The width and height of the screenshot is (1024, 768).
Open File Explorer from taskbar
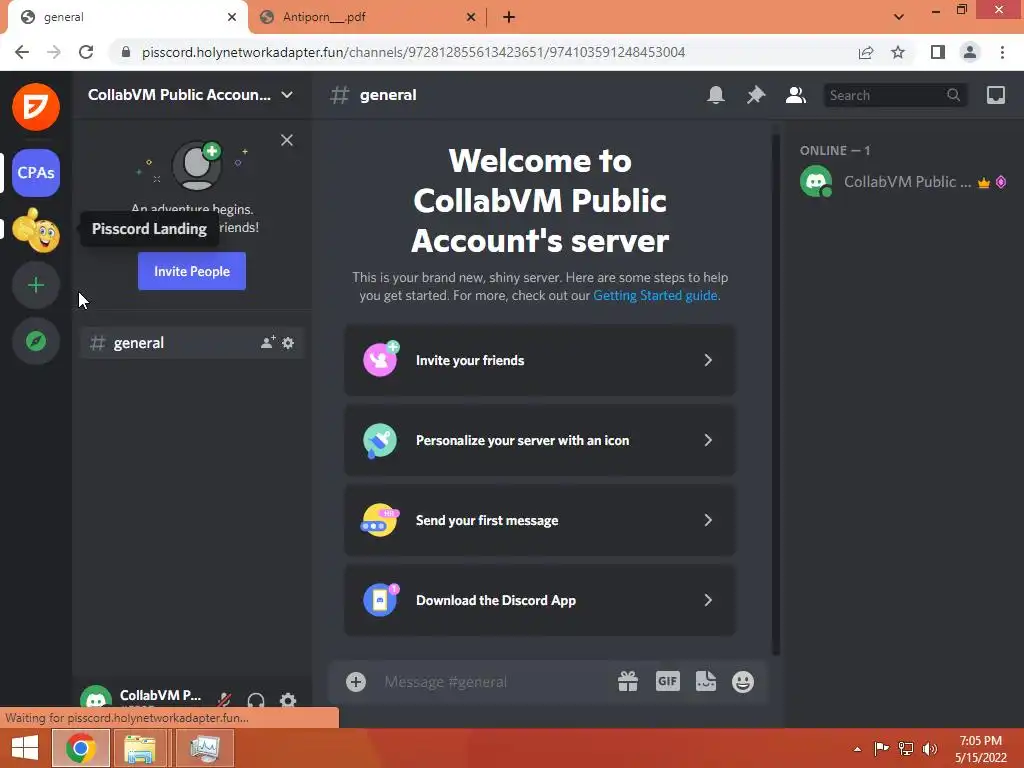[x=140, y=748]
